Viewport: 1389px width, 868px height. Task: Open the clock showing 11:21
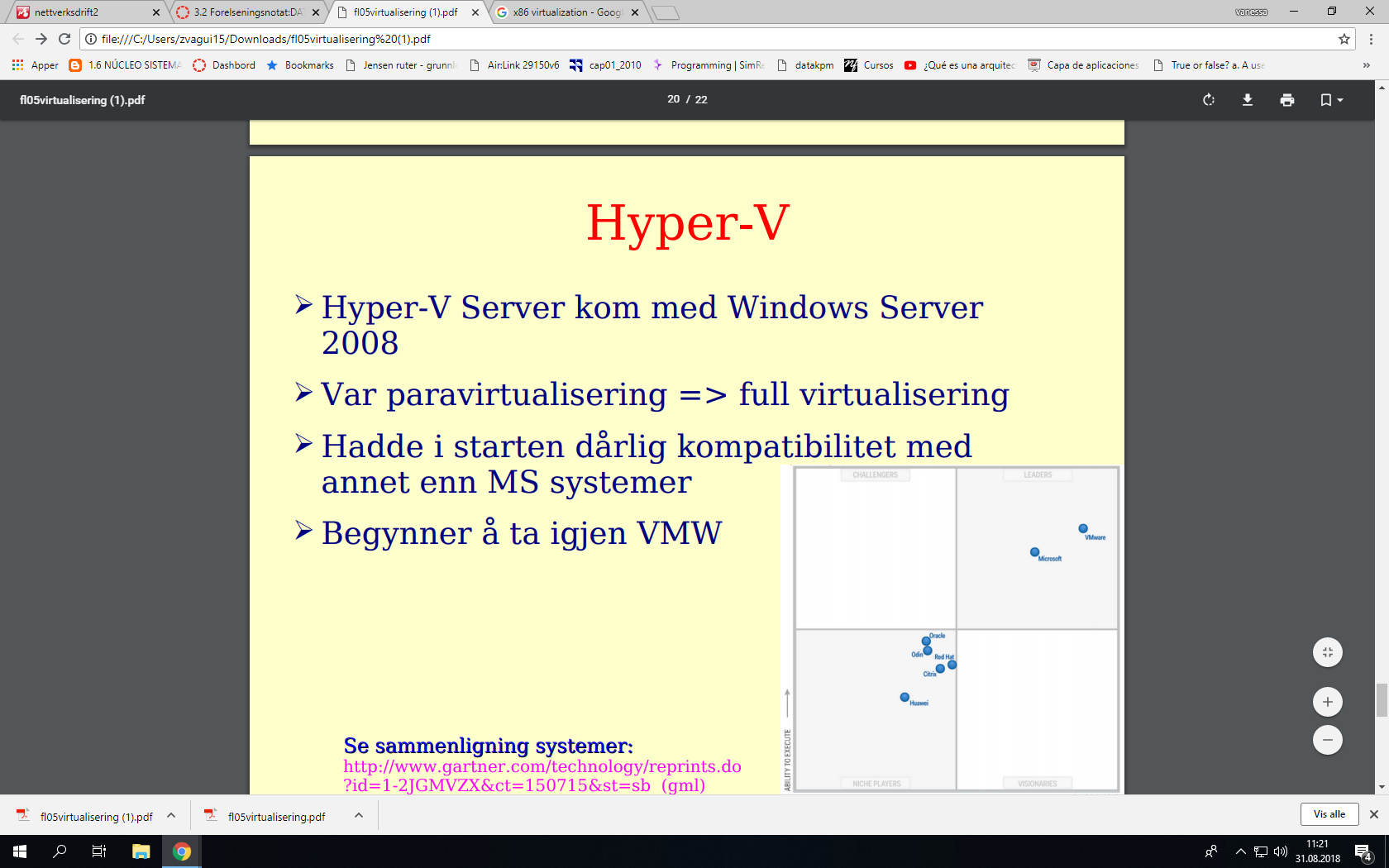(1317, 851)
